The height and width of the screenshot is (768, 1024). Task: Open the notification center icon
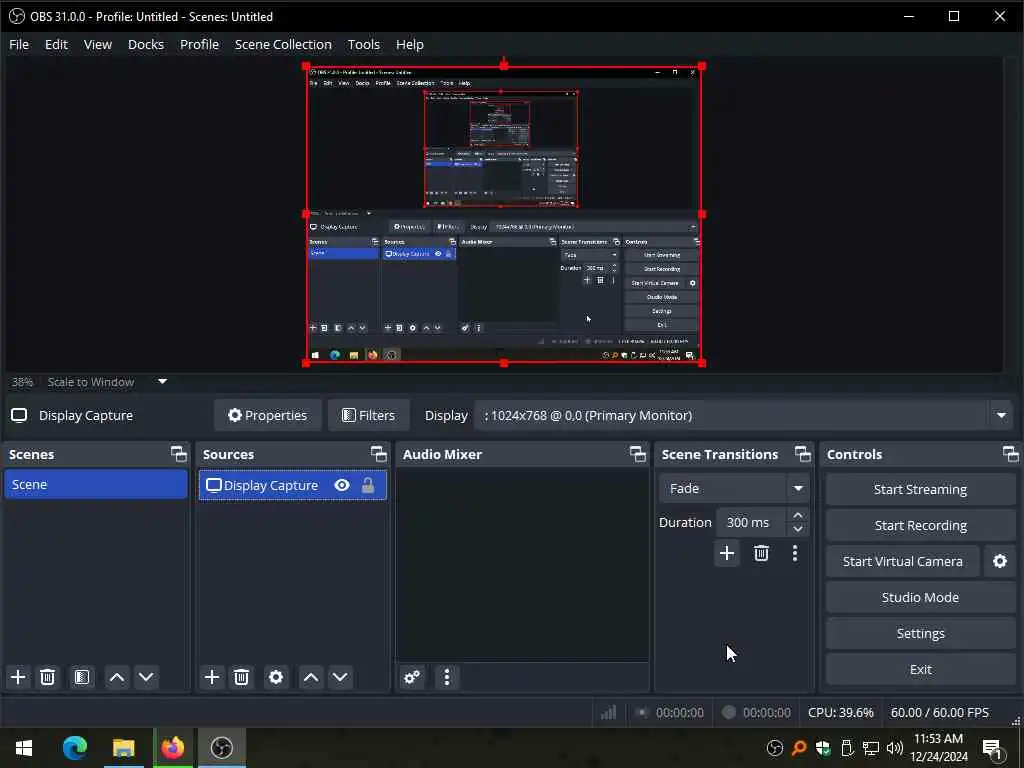(991, 748)
